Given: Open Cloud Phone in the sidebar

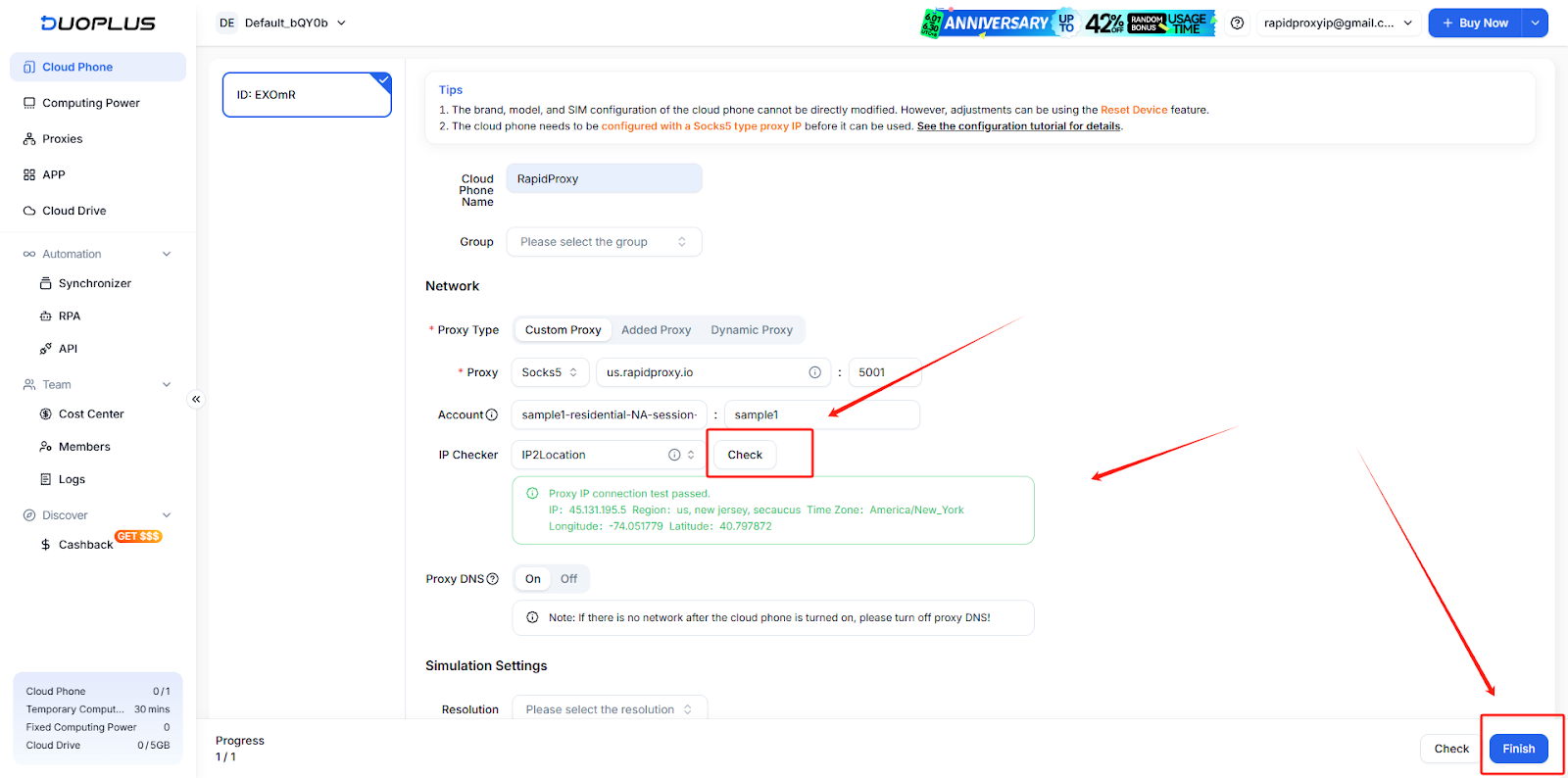Looking at the screenshot, I should (98, 67).
